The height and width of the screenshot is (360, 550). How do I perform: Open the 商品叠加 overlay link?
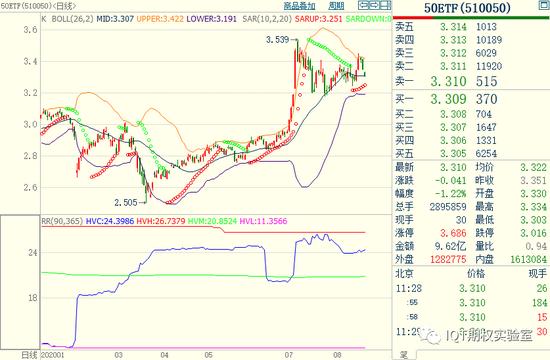[299, 6]
